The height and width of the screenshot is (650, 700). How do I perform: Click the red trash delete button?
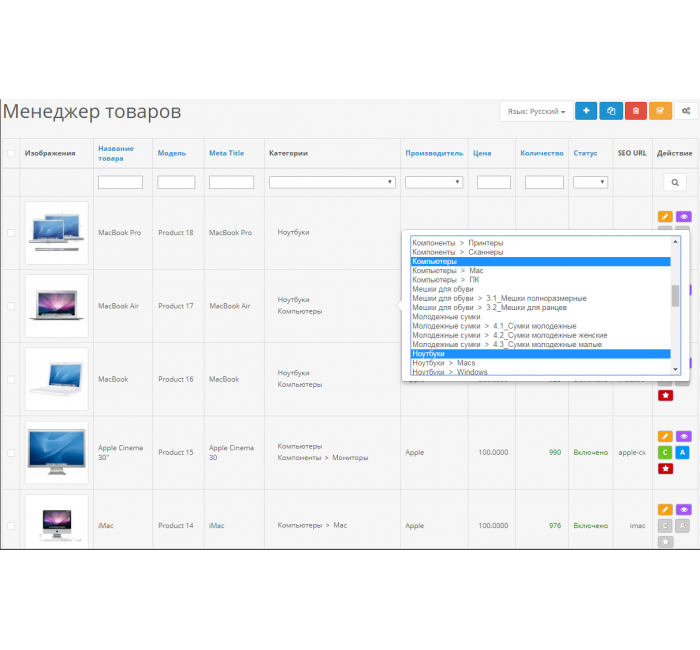click(x=636, y=111)
